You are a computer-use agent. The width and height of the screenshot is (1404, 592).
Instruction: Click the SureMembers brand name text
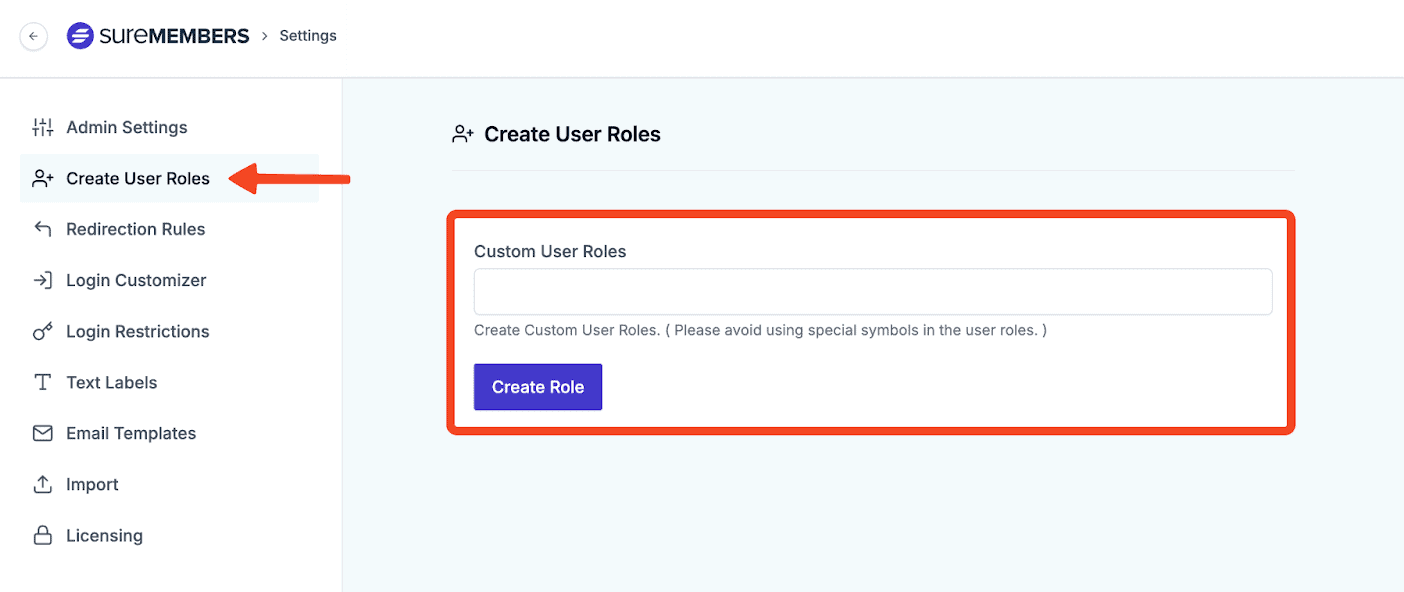tap(174, 36)
